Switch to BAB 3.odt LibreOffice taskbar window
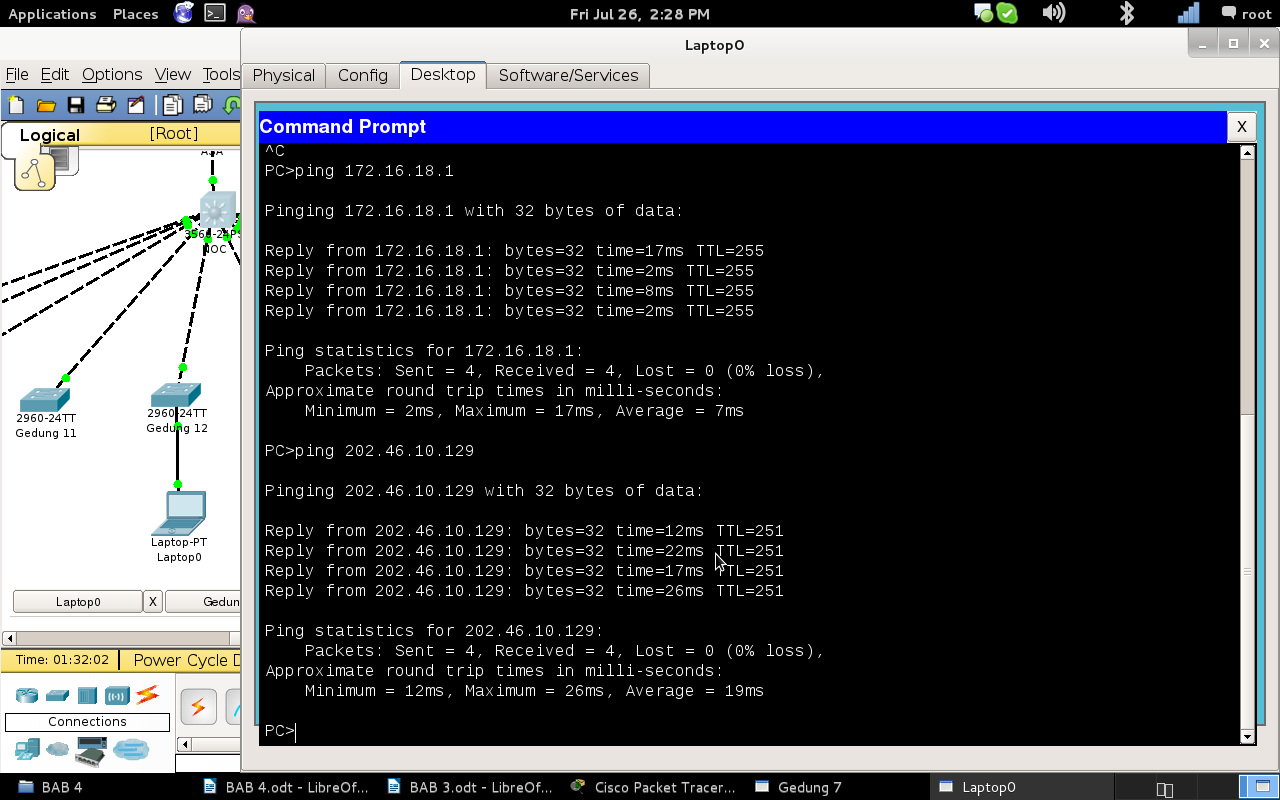 [x=470, y=787]
